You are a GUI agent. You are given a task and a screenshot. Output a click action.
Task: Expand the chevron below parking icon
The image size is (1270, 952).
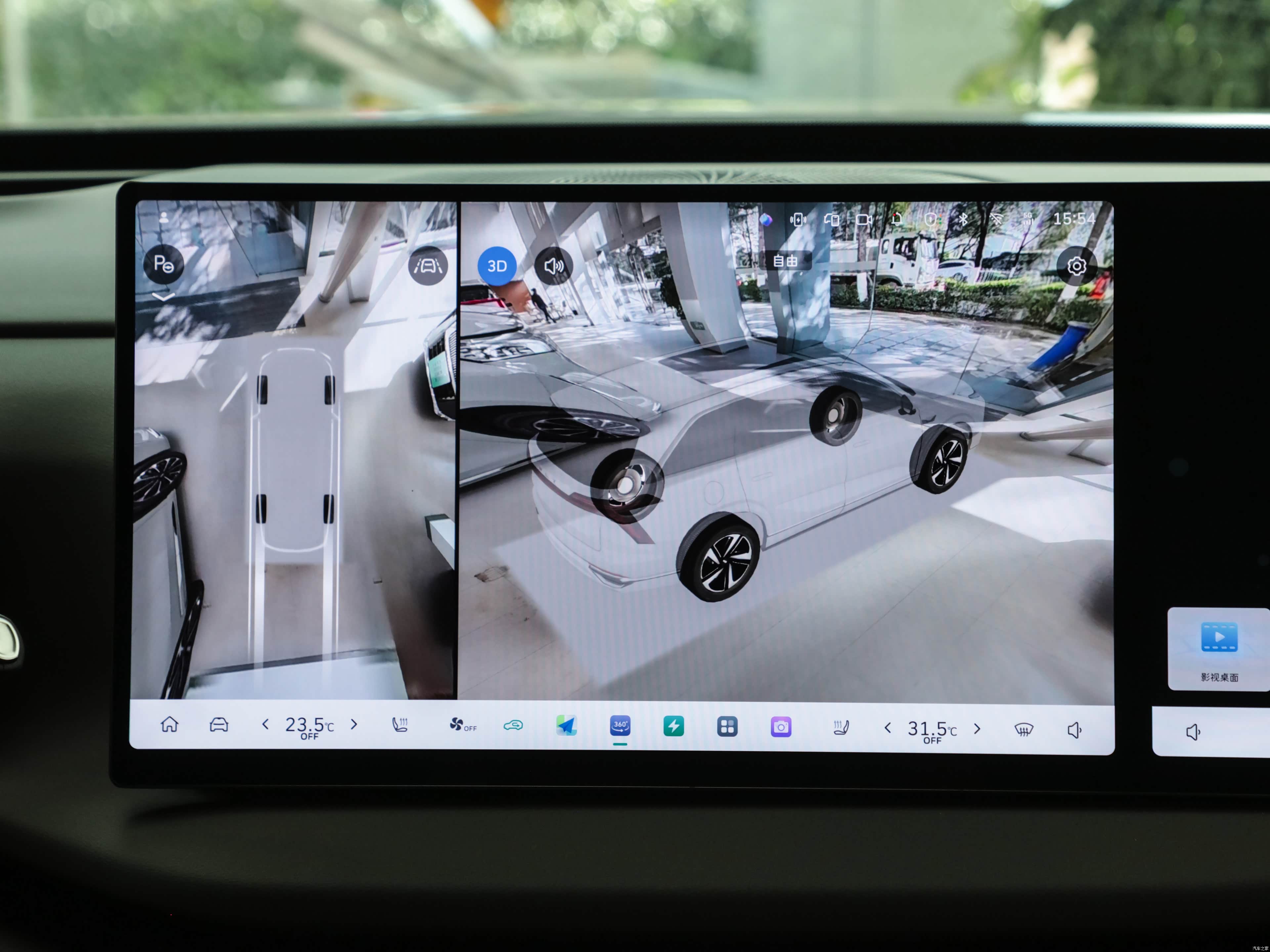click(x=164, y=297)
